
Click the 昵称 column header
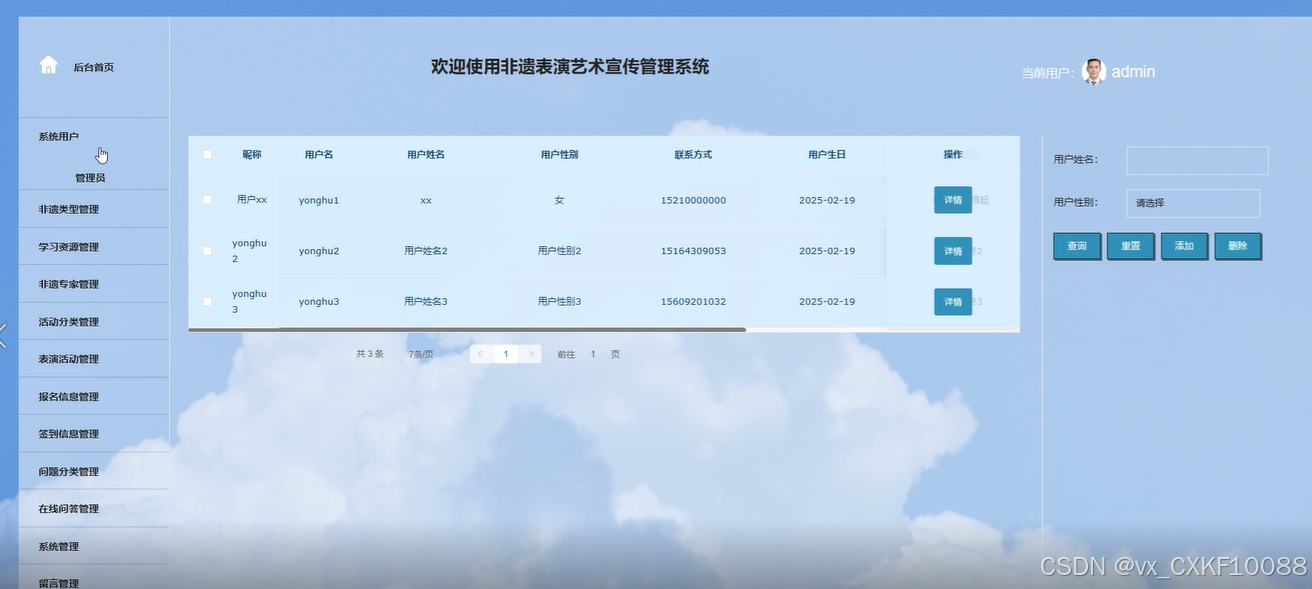pyautogui.click(x=252, y=155)
